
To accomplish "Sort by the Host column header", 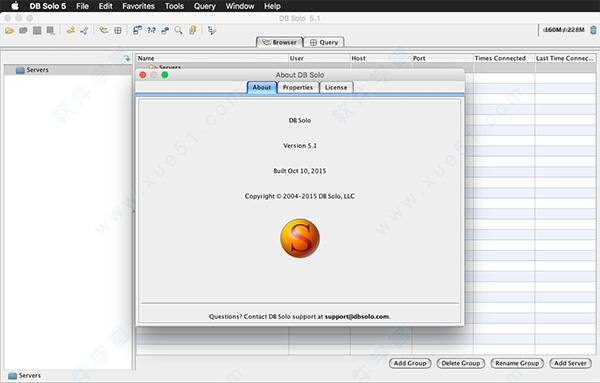I will pyautogui.click(x=381, y=58).
